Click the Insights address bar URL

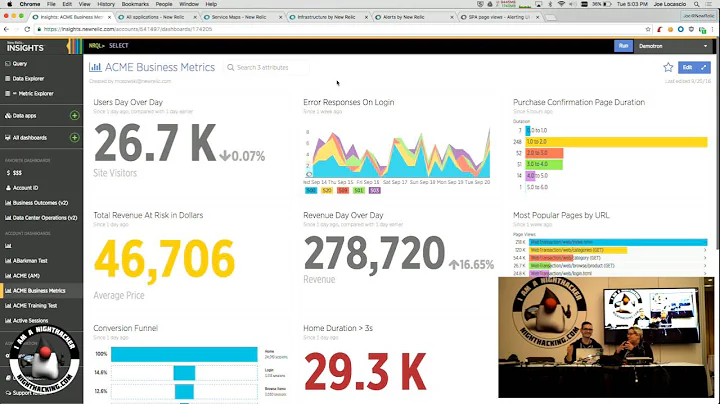coord(128,29)
